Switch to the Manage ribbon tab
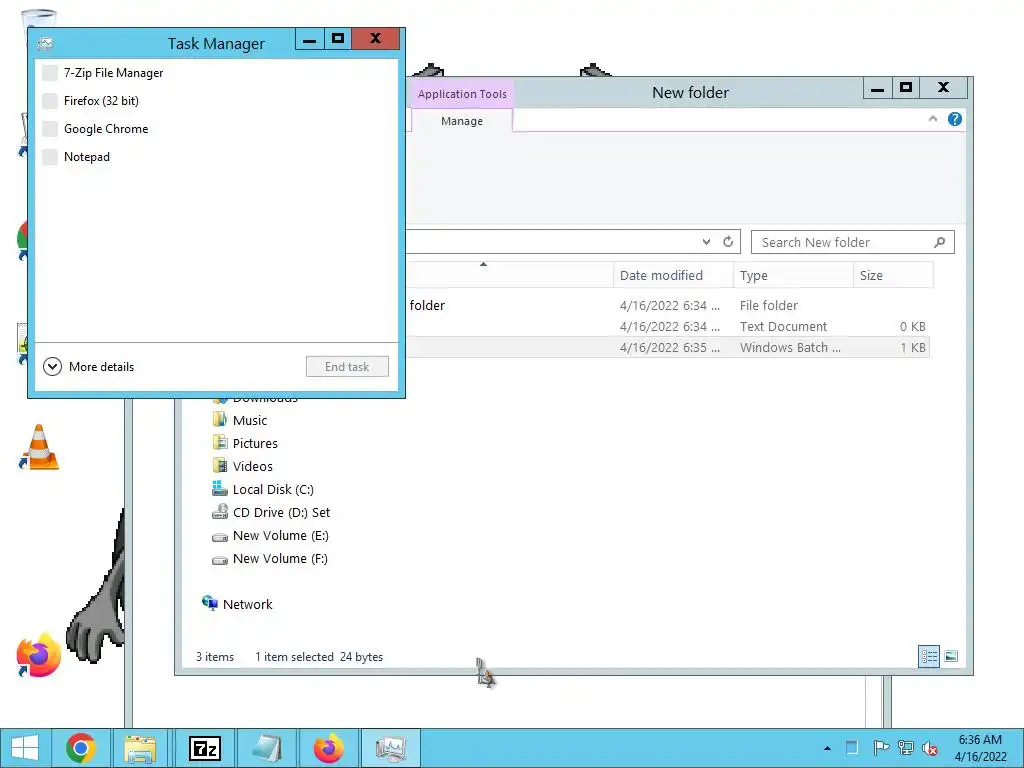 pyautogui.click(x=462, y=121)
